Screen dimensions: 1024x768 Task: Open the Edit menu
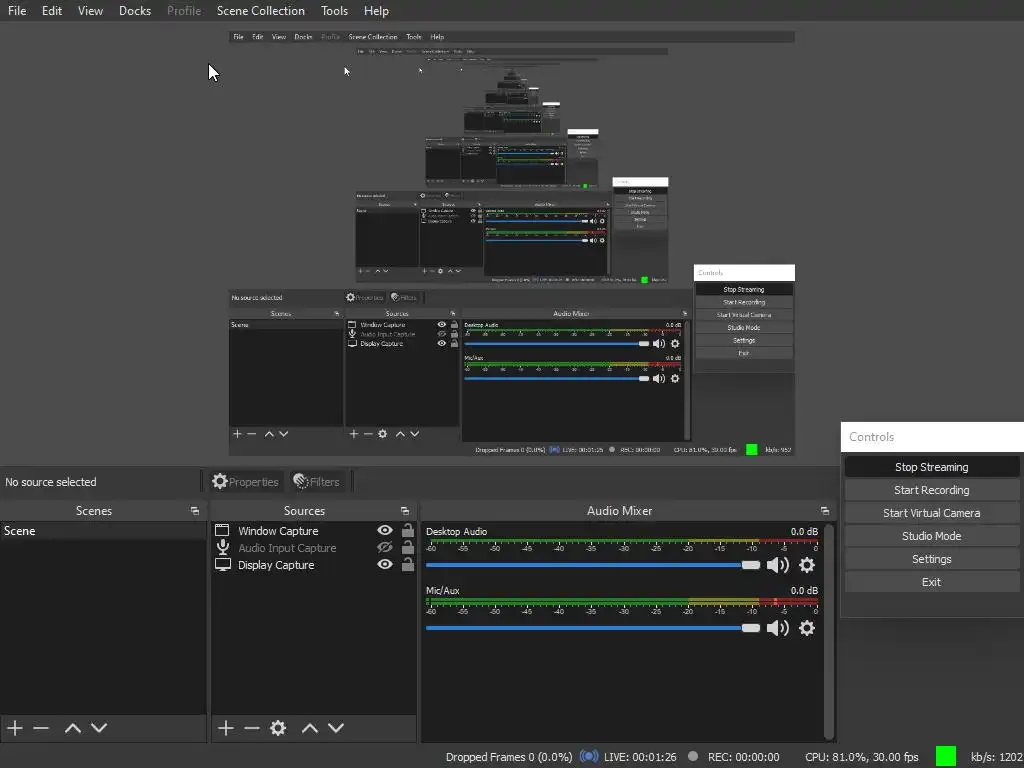coord(52,10)
